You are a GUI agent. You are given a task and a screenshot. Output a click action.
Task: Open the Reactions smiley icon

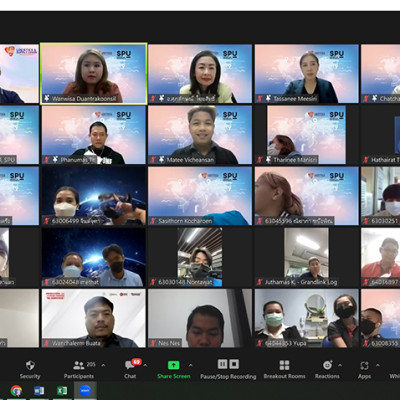pos(327,365)
